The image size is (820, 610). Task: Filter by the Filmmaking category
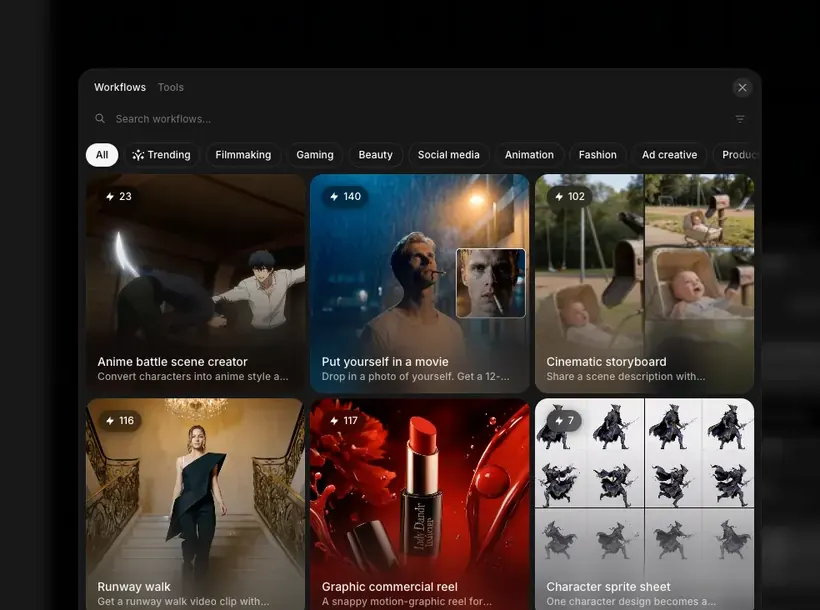243,155
